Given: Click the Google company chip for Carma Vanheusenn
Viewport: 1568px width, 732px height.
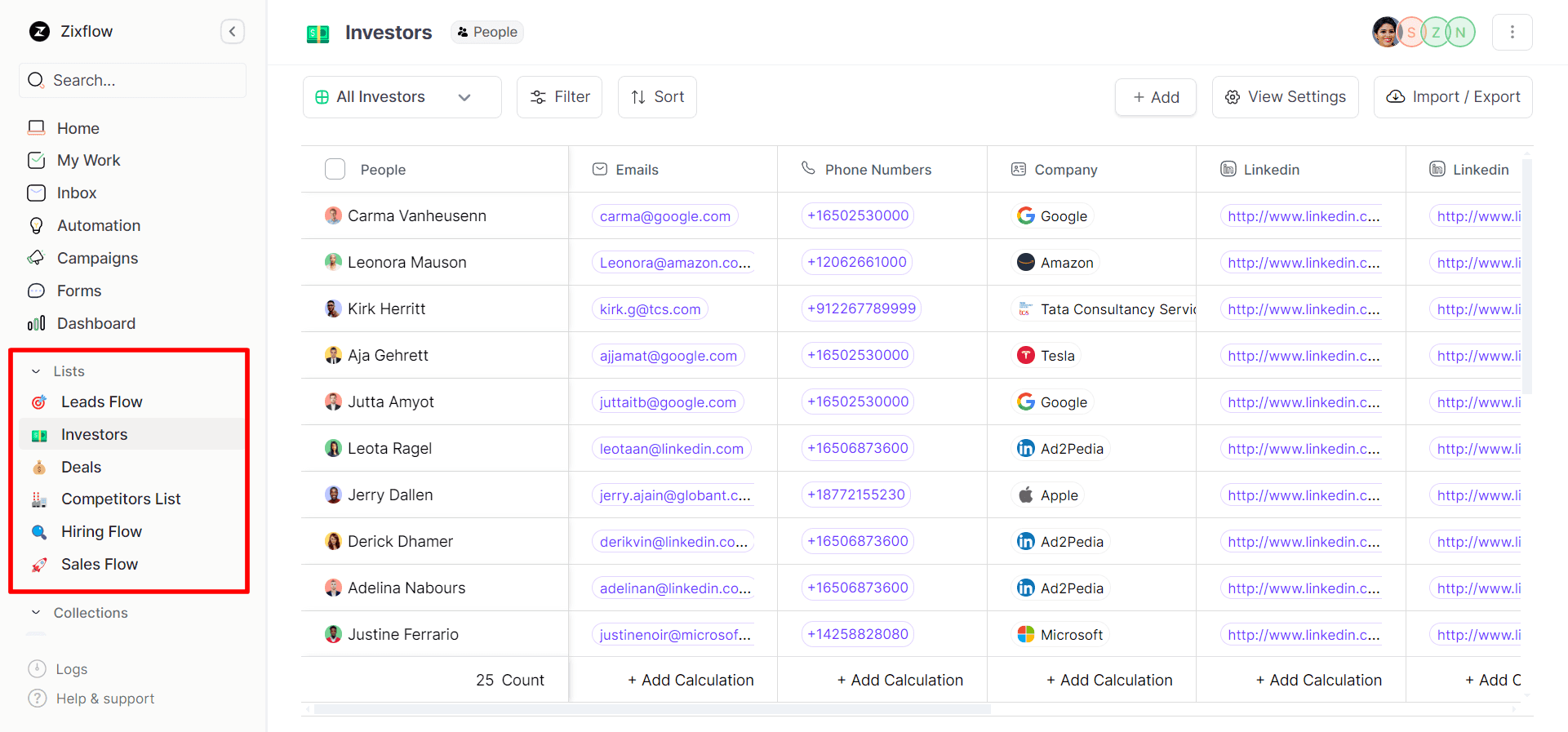Looking at the screenshot, I should 1052,216.
